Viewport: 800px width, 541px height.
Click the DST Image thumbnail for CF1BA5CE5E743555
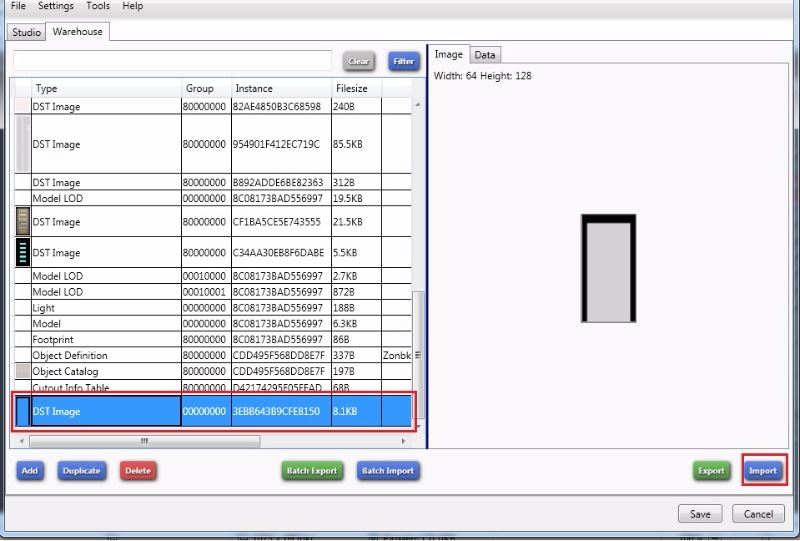[x=22, y=221]
